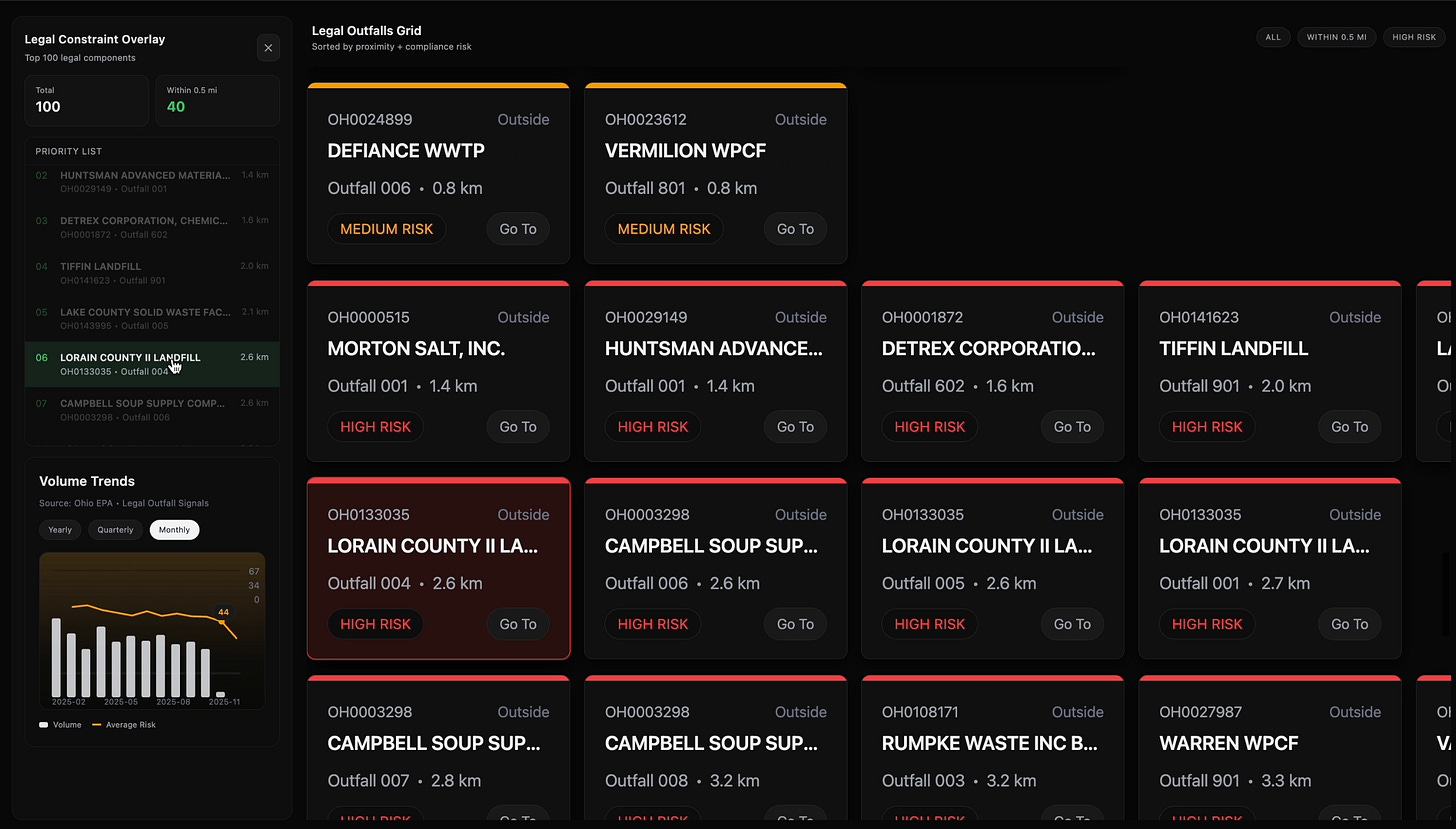The width and height of the screenshot is (1456, 829).
Task: Select Campbell Soup Supply list entry
Action: pos(152,409)
